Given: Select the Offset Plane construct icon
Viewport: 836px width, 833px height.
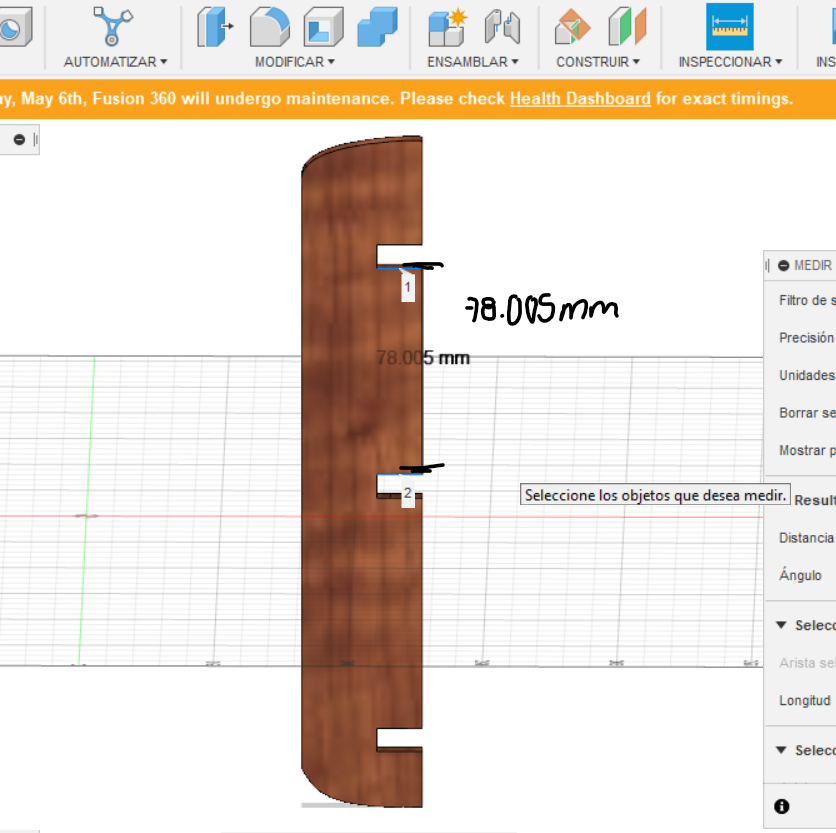Looking at the screenshot, I should [572, 27].
